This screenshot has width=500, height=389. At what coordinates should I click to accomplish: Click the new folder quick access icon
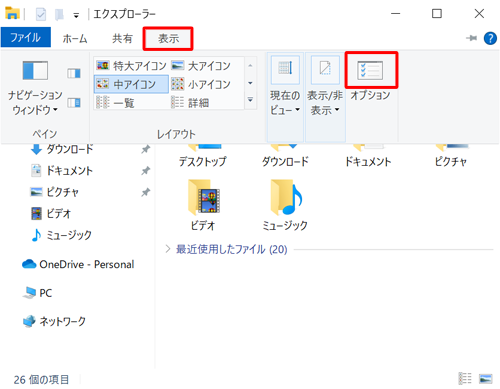[x=59, y=14]
